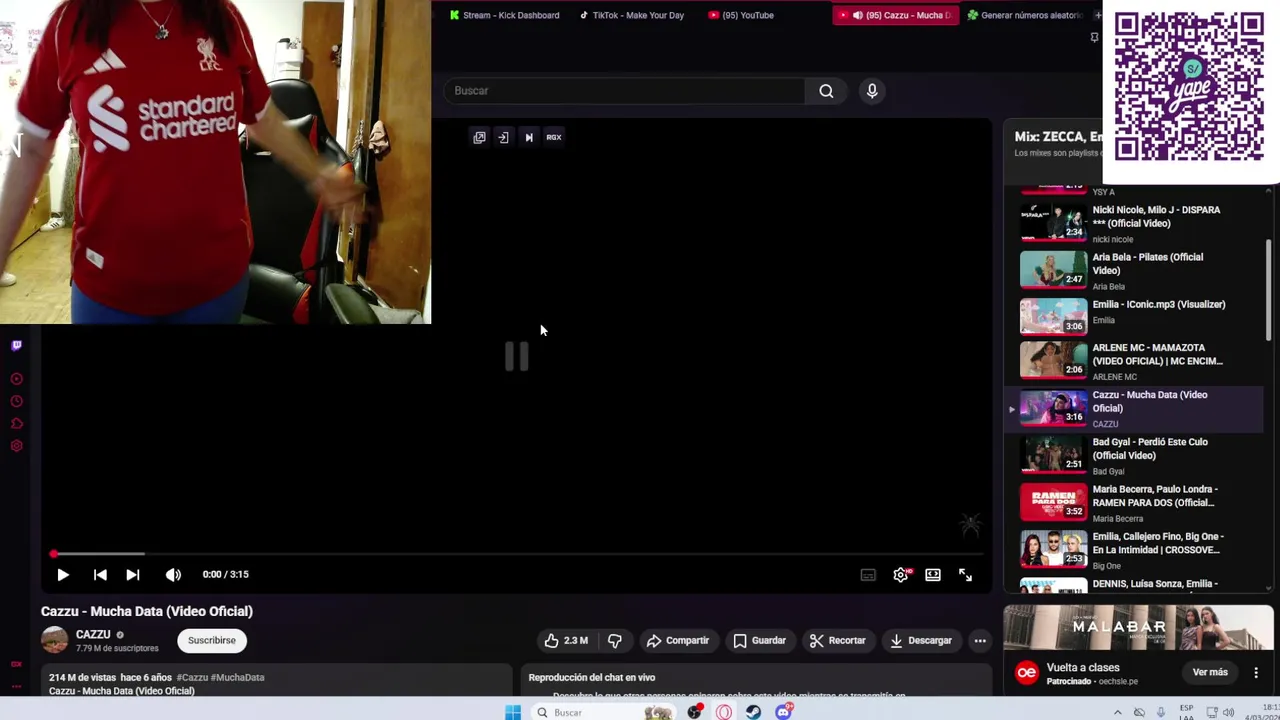Image resolution: width=1280 pixels, height=720 pixels.
Task: Click the #MuchaData hashtag
Action: [x=236, y=677]
